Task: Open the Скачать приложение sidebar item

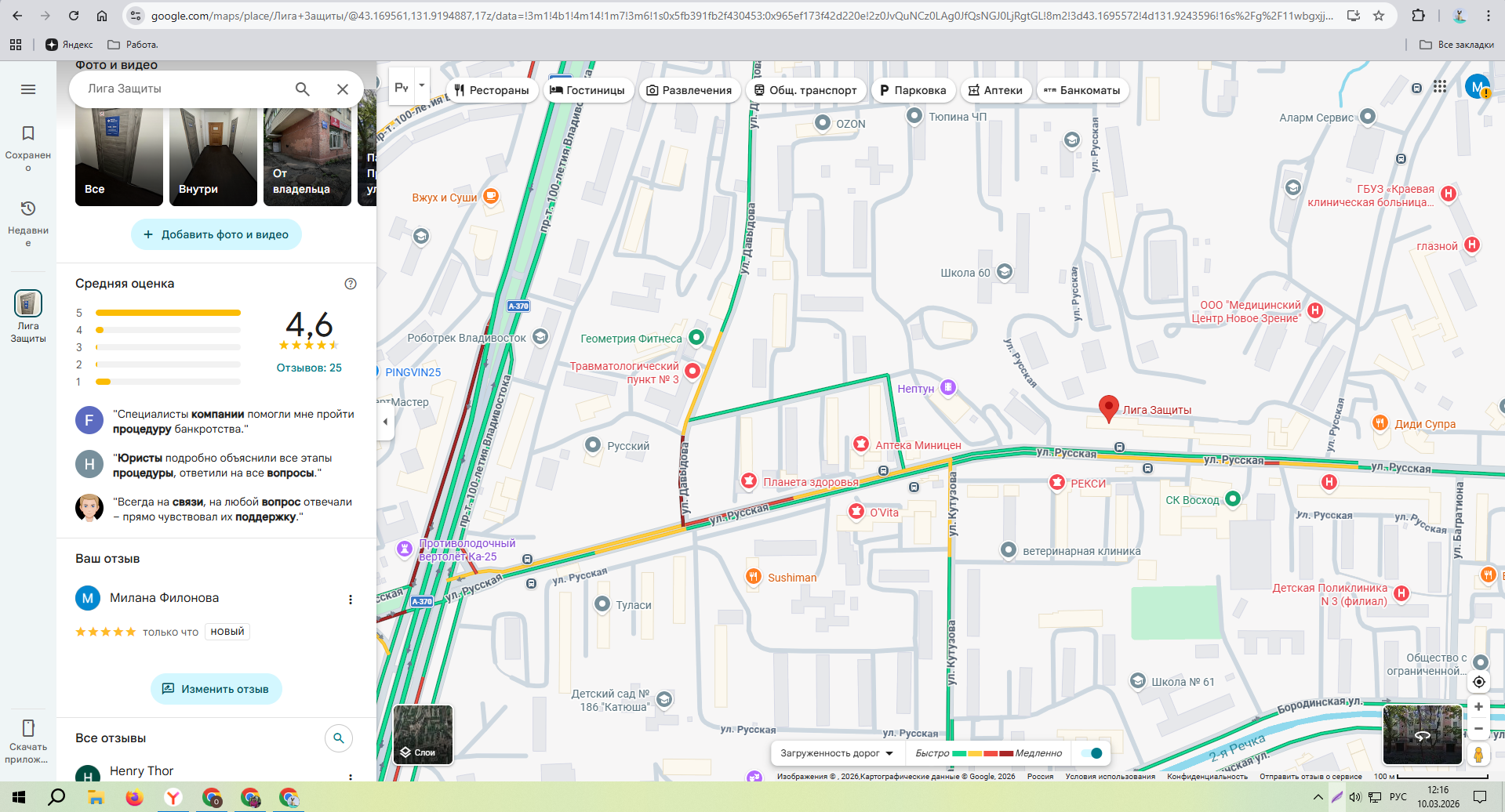Action: point(28,741)
